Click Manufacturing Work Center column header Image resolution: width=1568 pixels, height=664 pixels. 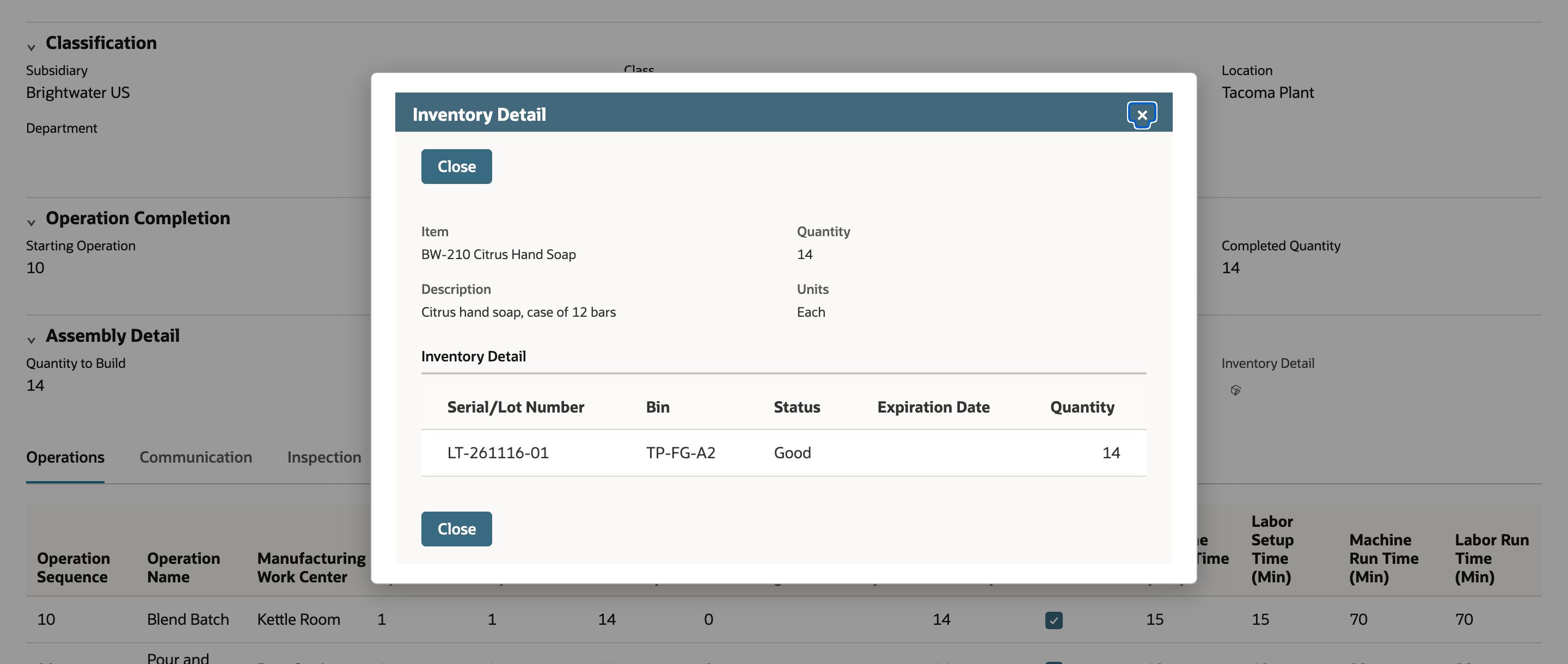[x=311, y=567]
